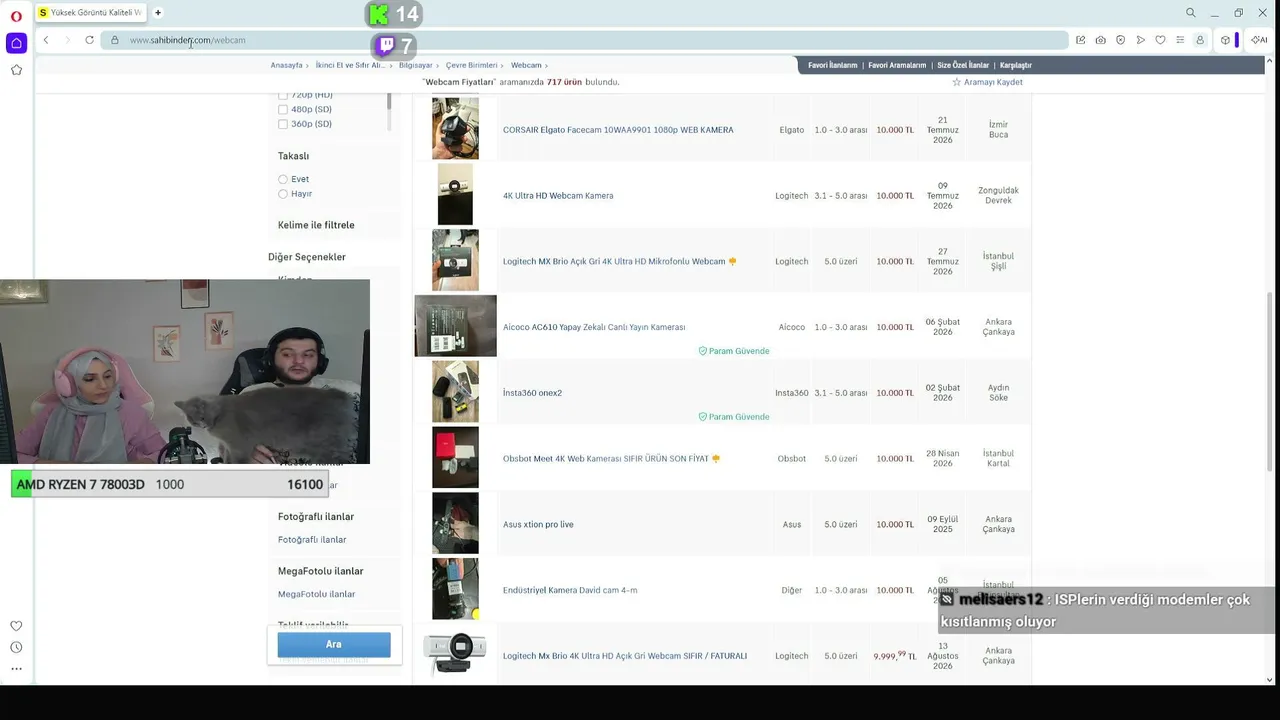Click the star icon beside Aramayı Kaydet
This screenshot has height=720, width=1280.
click(x=956, y=82)
